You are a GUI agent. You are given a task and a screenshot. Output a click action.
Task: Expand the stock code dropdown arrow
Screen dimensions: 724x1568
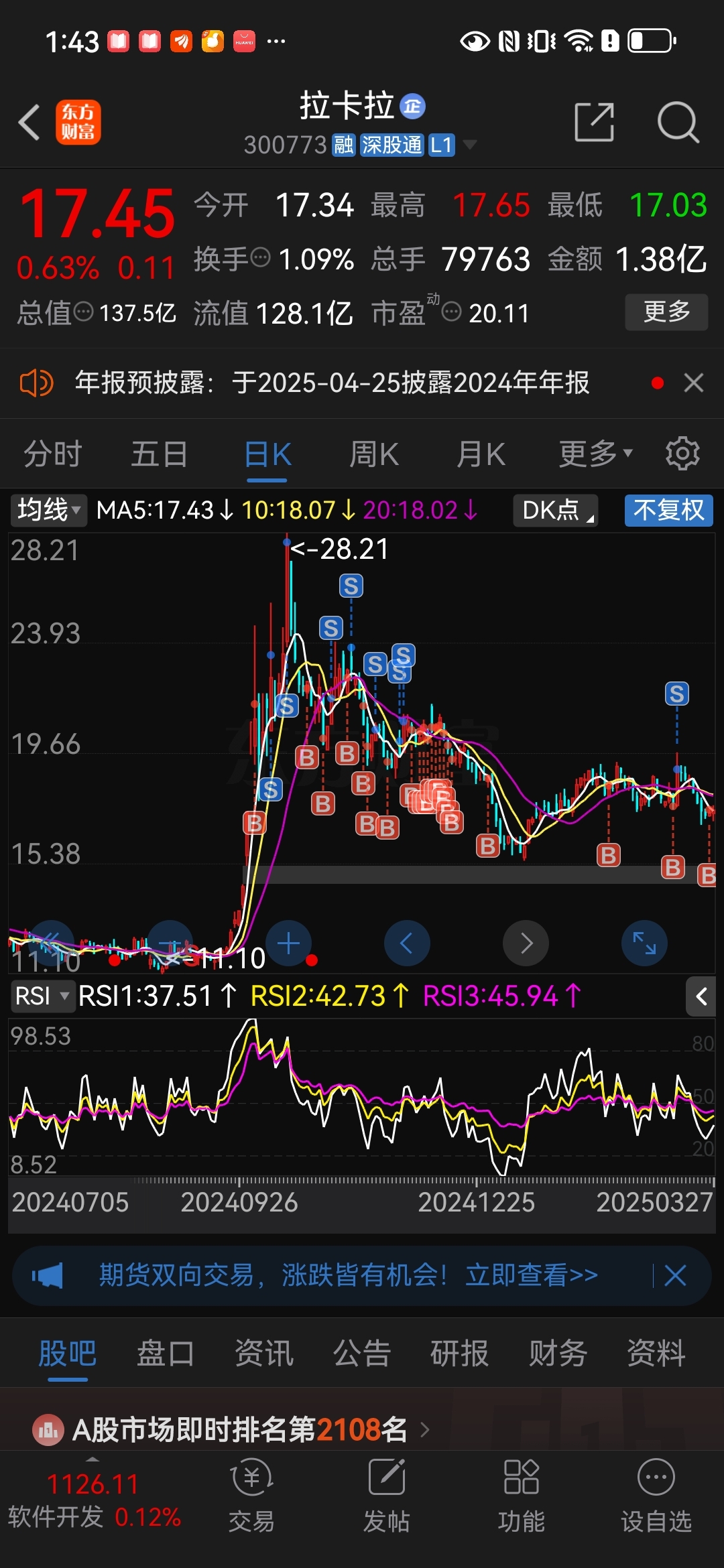pos(469,144)
